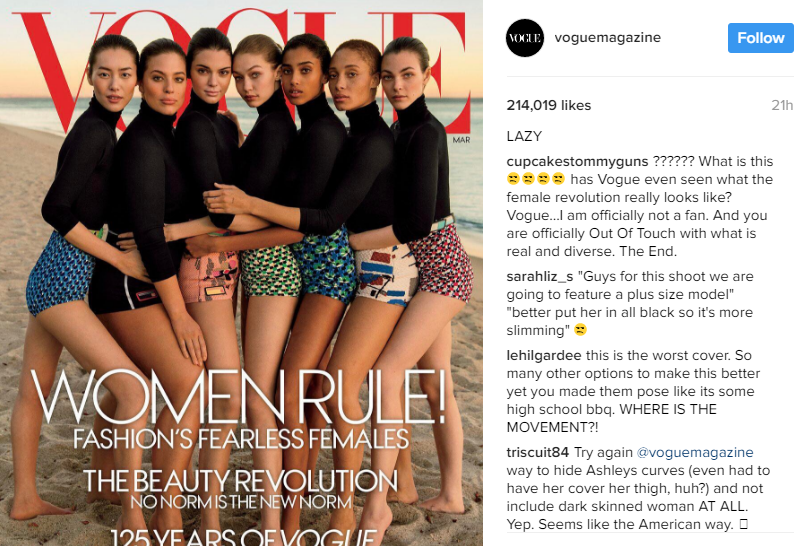Click the Vogue profile avatar icon
Viewport: 800px width, 547px height.
coord(524,38)
